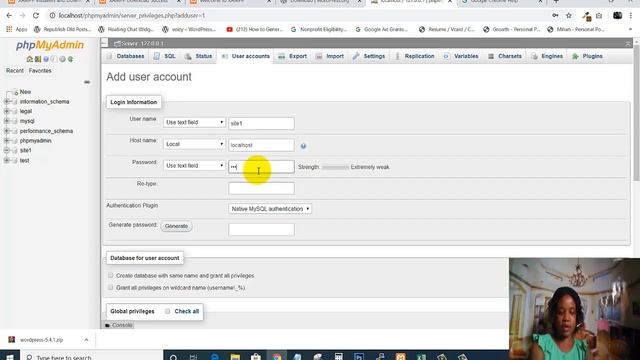Open Plugins tab
640x360 pixels.
click(587, 56)
